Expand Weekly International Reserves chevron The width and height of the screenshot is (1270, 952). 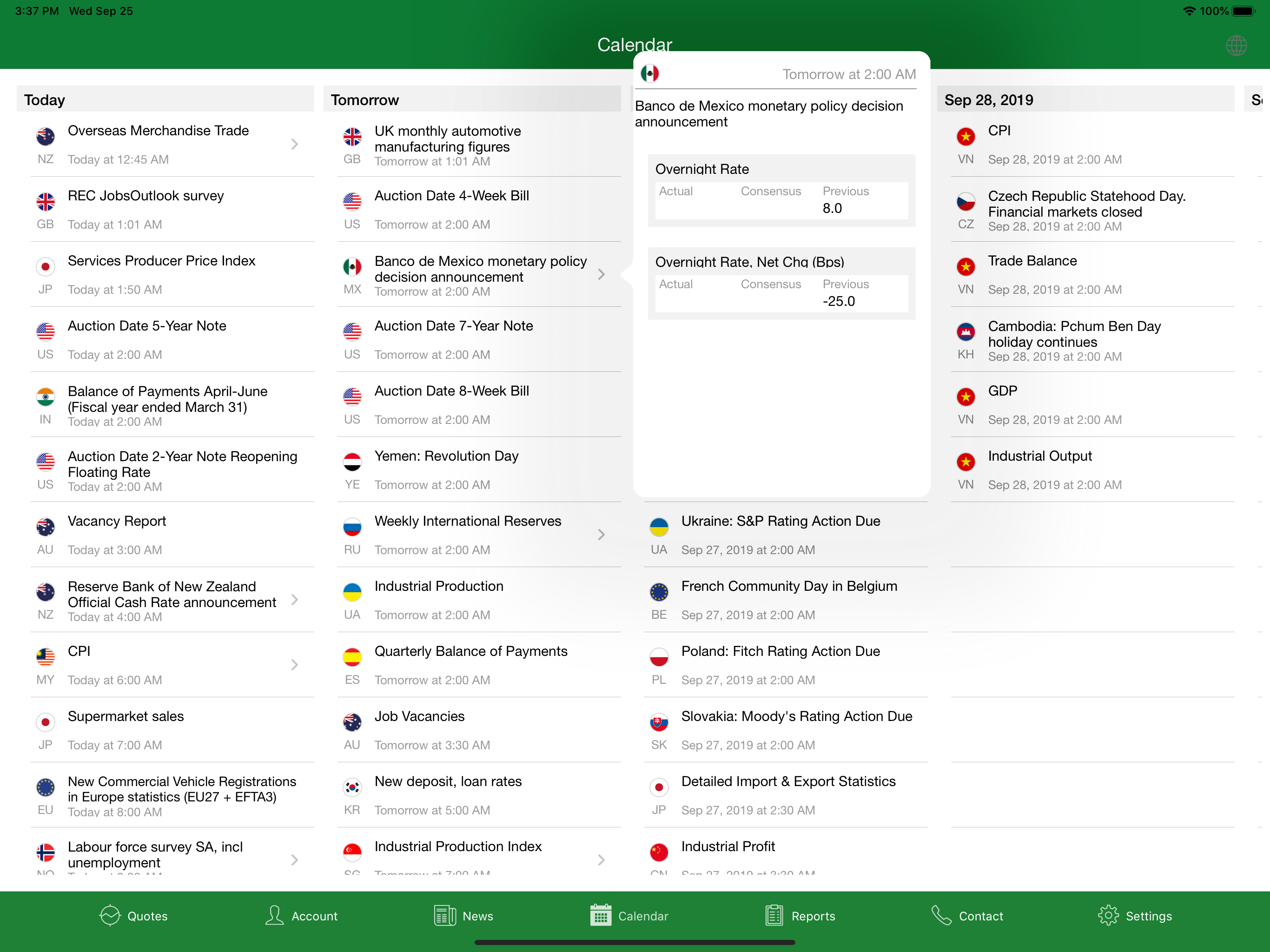coord(601,535)
